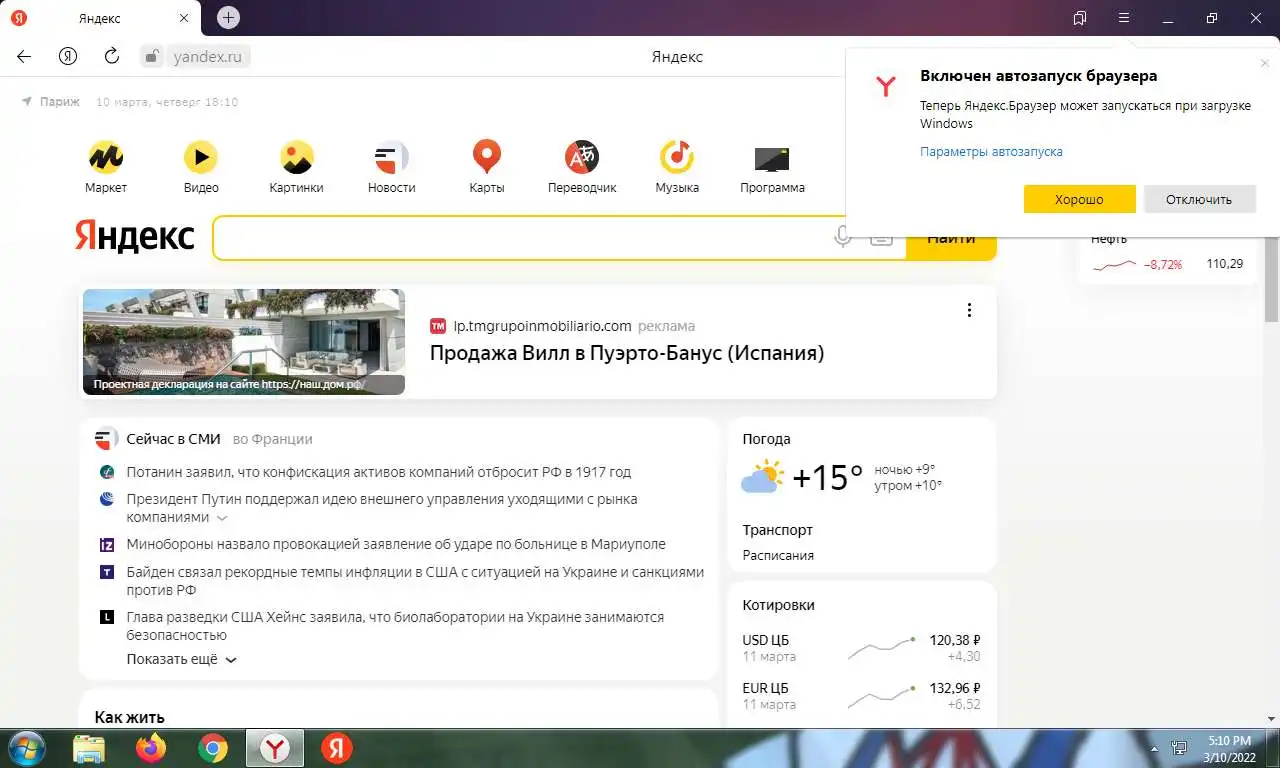The width and height of the screenshot is (1280, 768).
Task: Open the Байден связал рекордные темпы headline
Action: tap(415, 581)
